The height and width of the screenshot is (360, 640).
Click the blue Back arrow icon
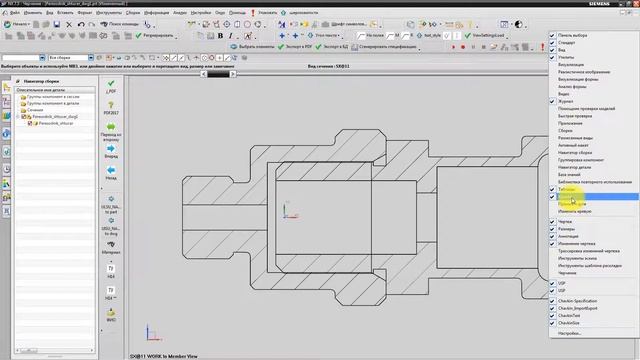point(111,170)
